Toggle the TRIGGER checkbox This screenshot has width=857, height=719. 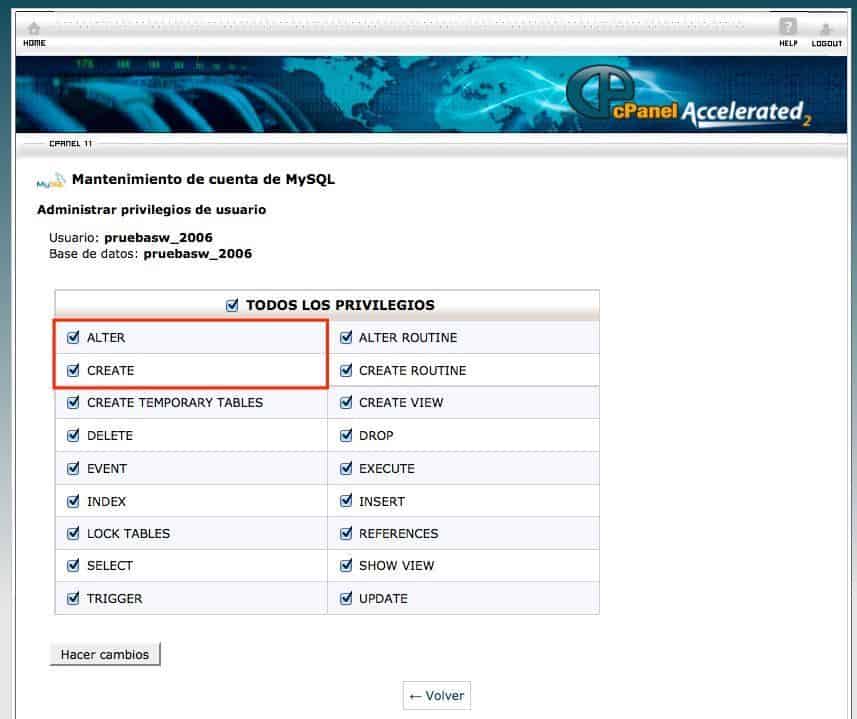(73, 598)
